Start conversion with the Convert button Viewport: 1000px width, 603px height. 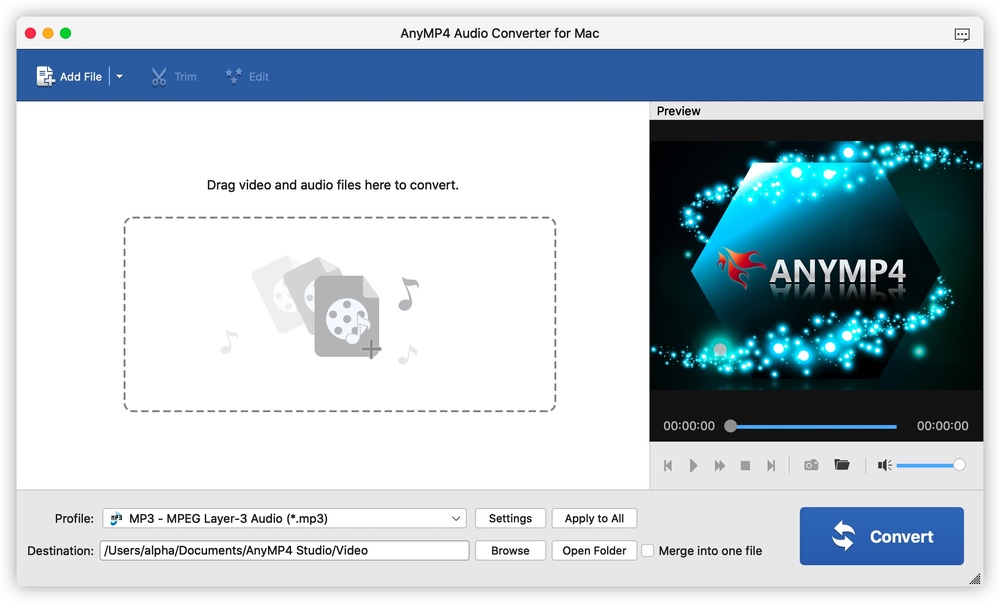pos(881,536)
